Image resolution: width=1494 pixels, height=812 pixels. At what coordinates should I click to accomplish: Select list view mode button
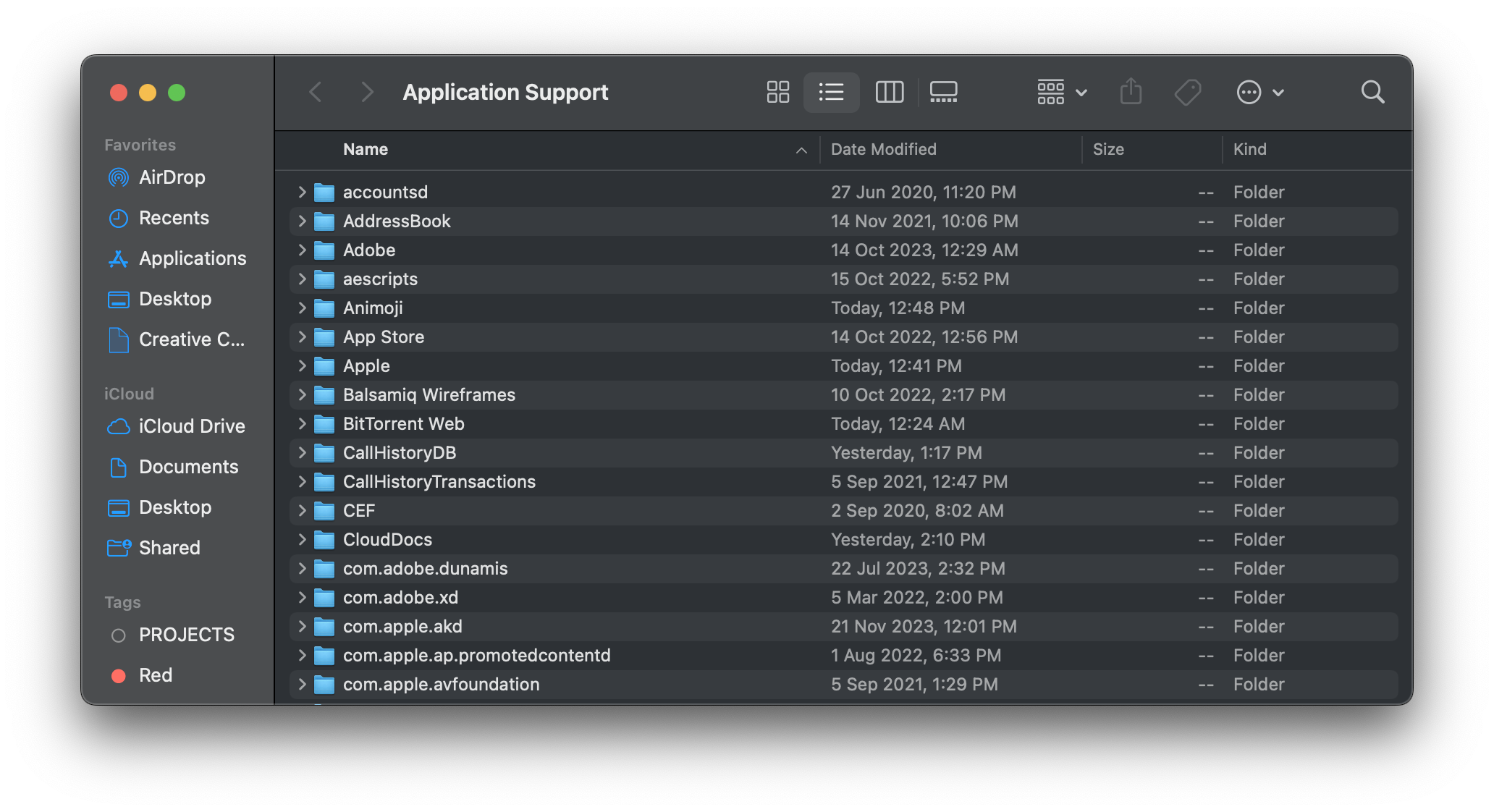831,92
